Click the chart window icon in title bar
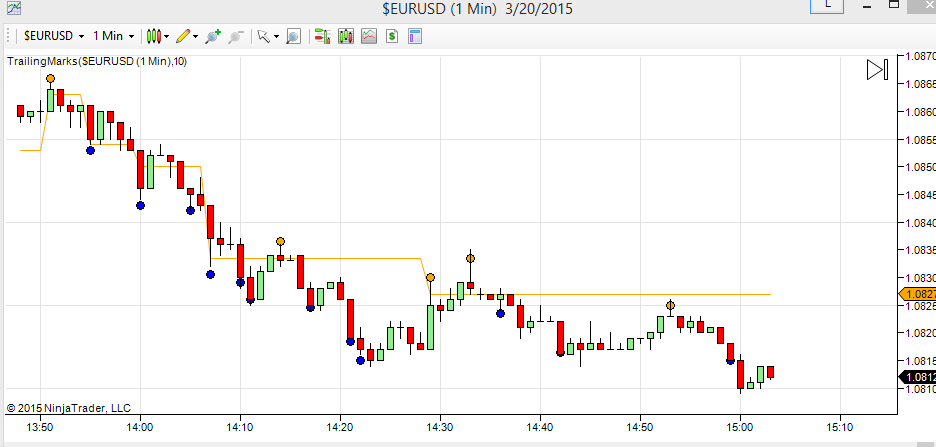 click(x=13, y=8)
